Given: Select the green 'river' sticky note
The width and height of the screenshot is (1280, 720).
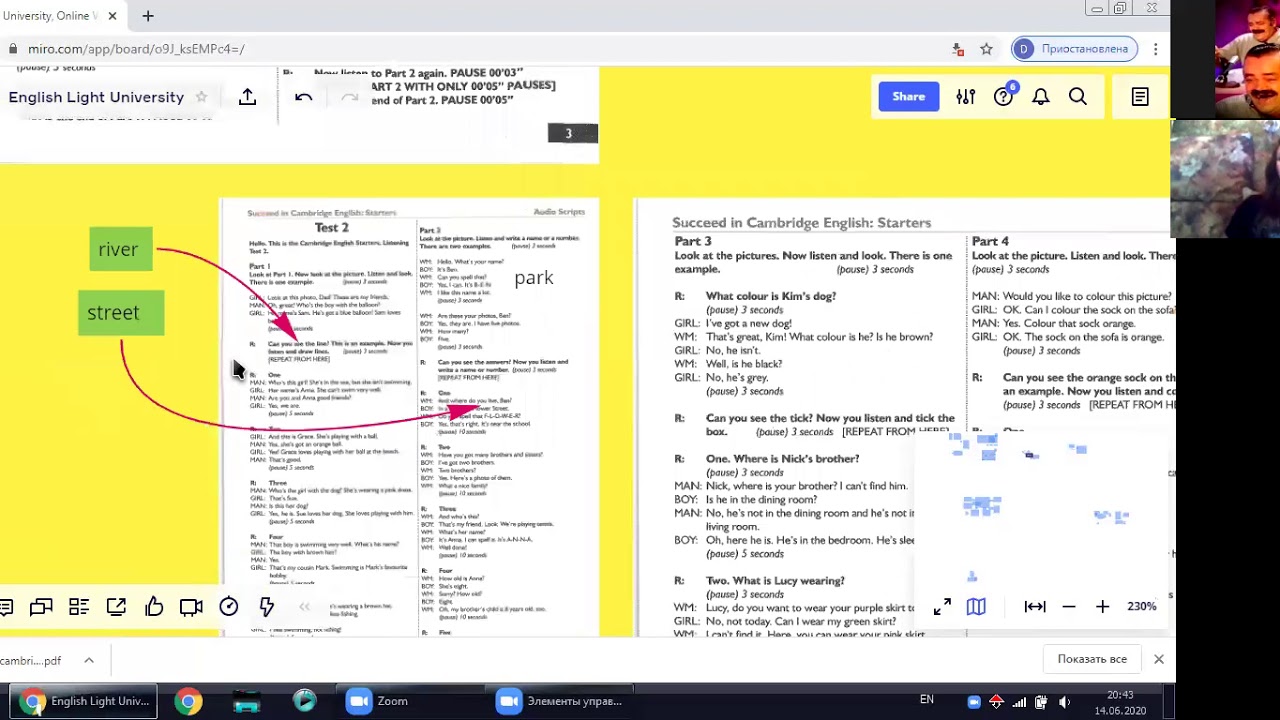Looking at the screenshot, I should tap(121, 249).
